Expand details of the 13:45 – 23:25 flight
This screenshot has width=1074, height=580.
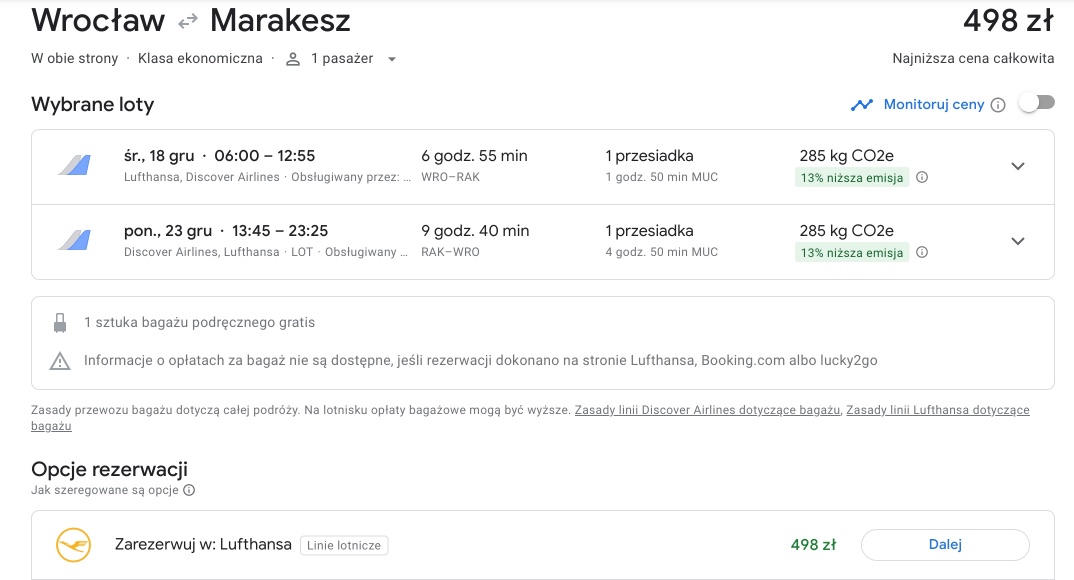pos(1018,241)
